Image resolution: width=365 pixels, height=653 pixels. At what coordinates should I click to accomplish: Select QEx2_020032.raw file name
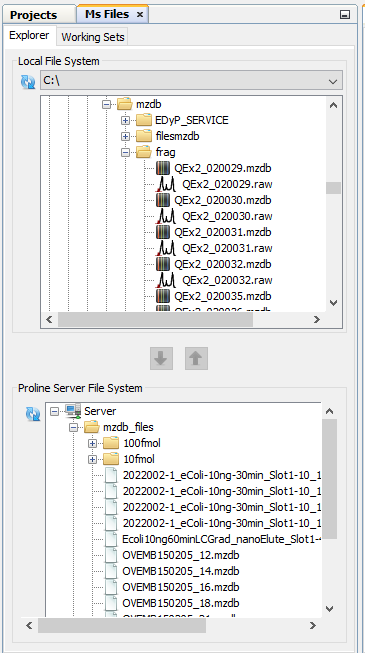coord(228,280)
